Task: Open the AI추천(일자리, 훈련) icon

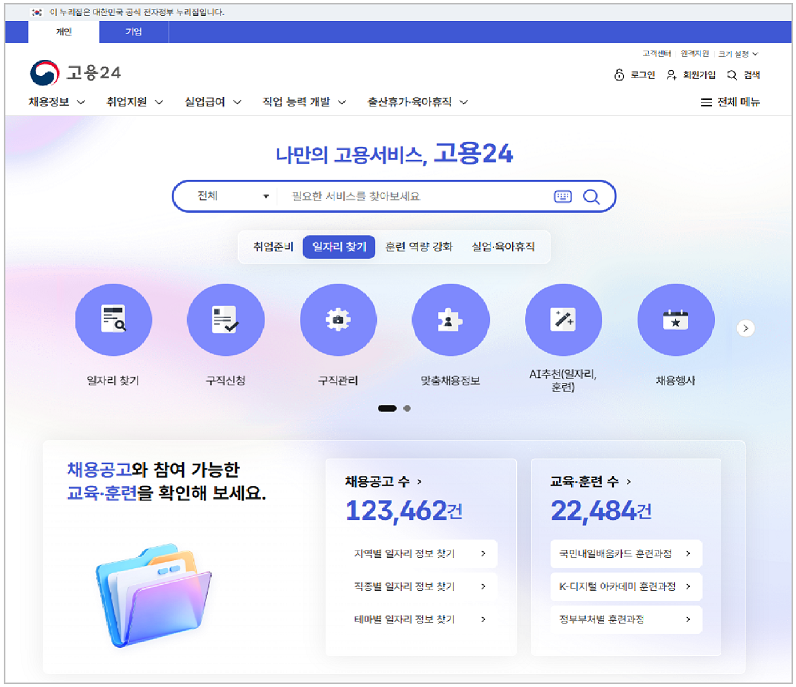Action: pos(563,320)
